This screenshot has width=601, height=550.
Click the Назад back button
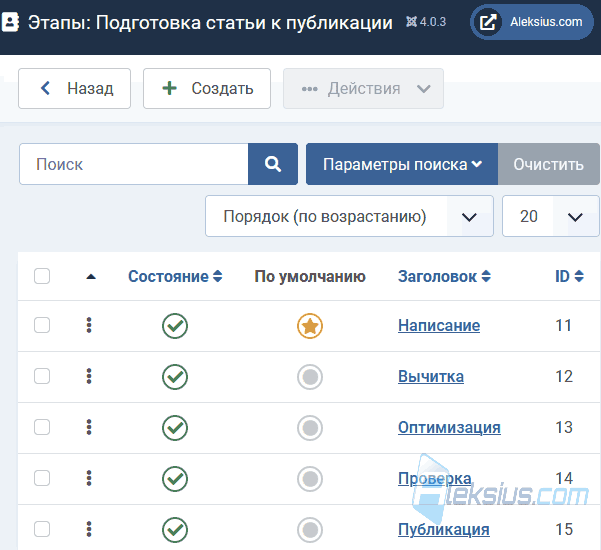[x=74, y=89]
